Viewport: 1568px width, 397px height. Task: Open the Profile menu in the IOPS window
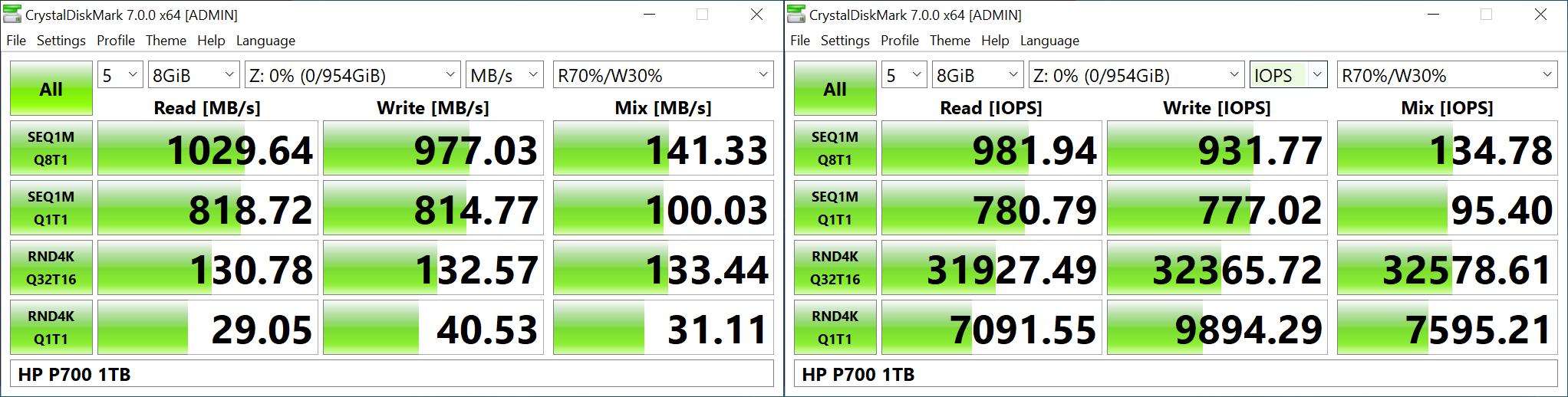pyautogui.click(x=899, y=41)
